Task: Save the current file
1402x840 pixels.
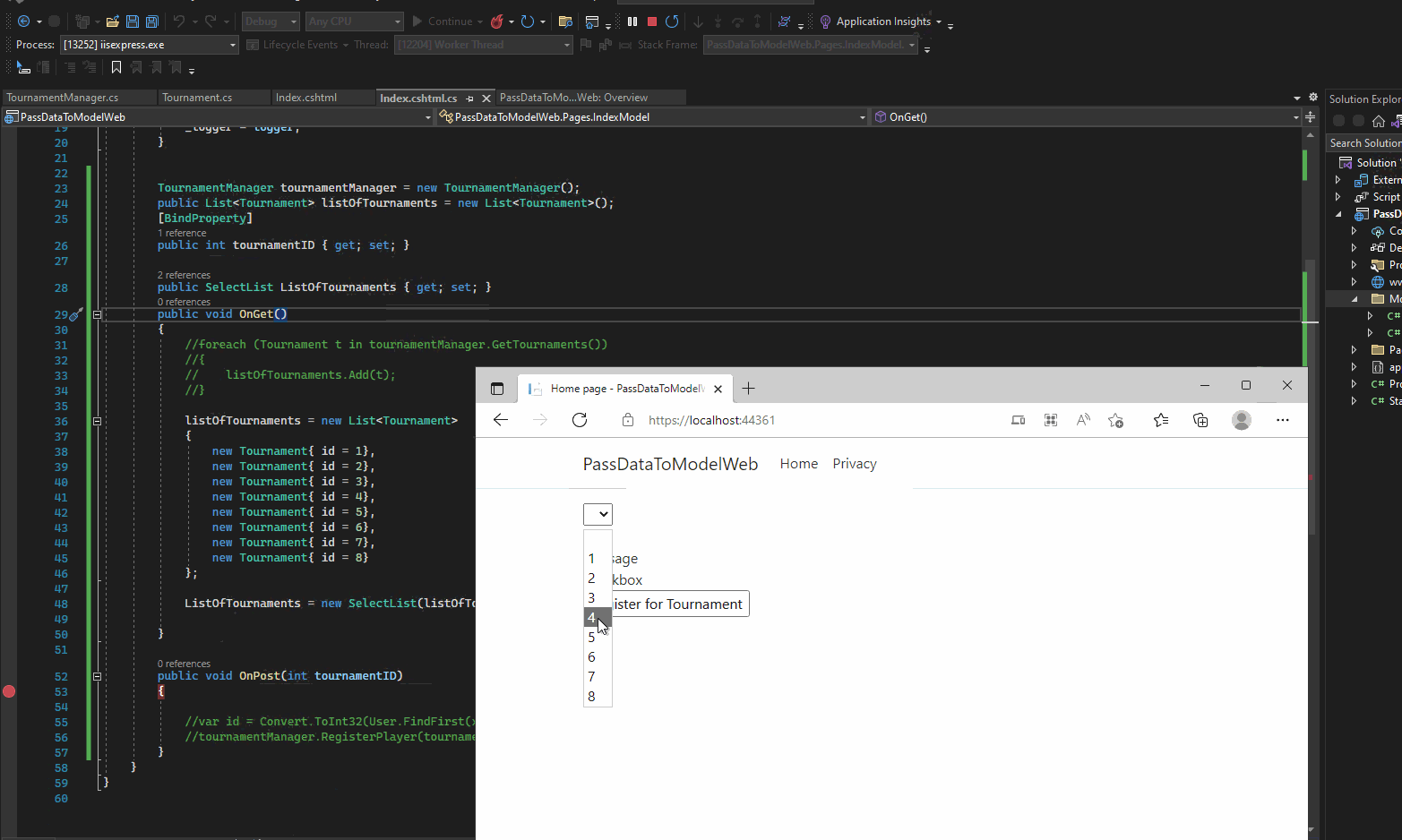Action: (x=133, y=21)
